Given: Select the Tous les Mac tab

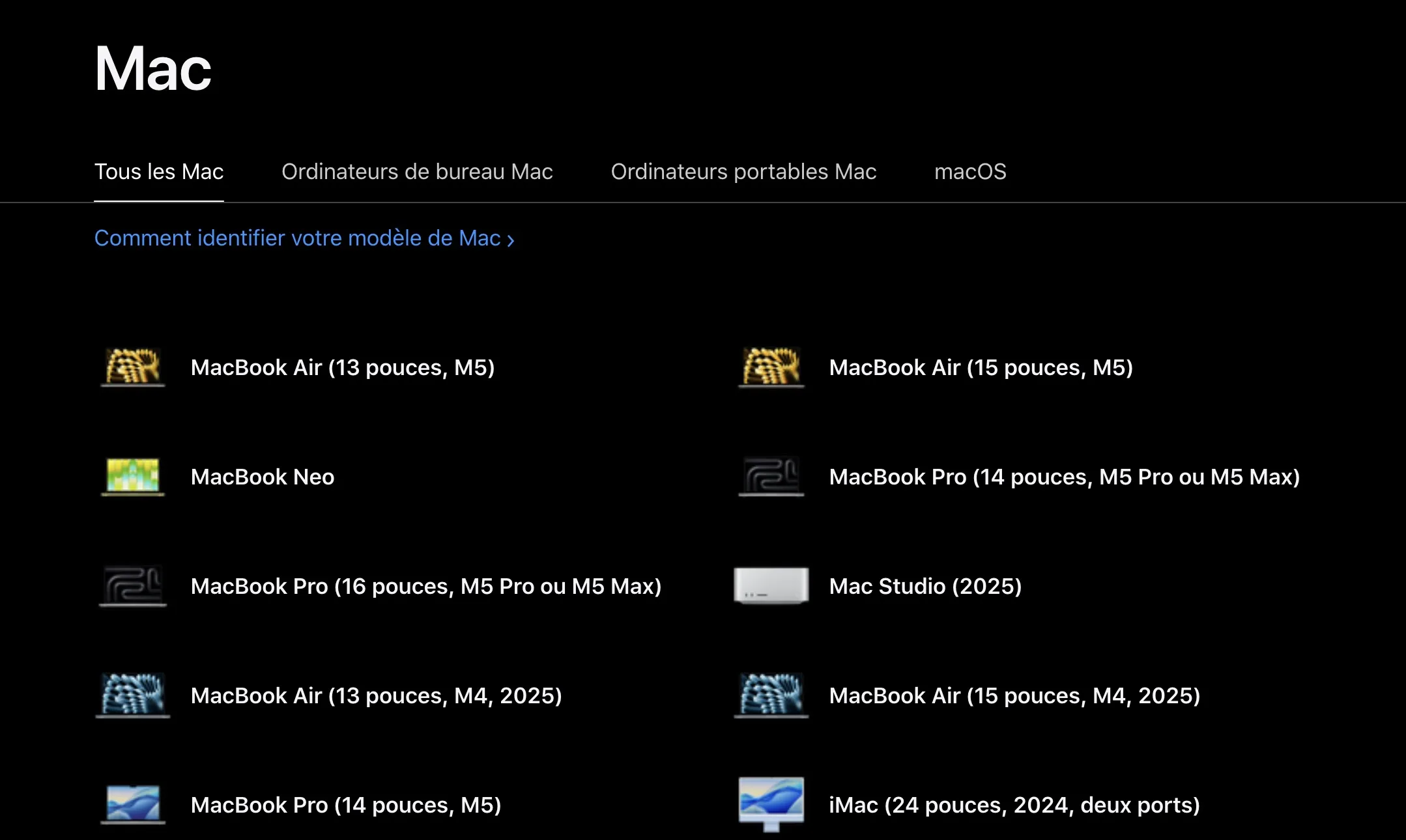Looking at the screenshot, I should pos(159,172).
